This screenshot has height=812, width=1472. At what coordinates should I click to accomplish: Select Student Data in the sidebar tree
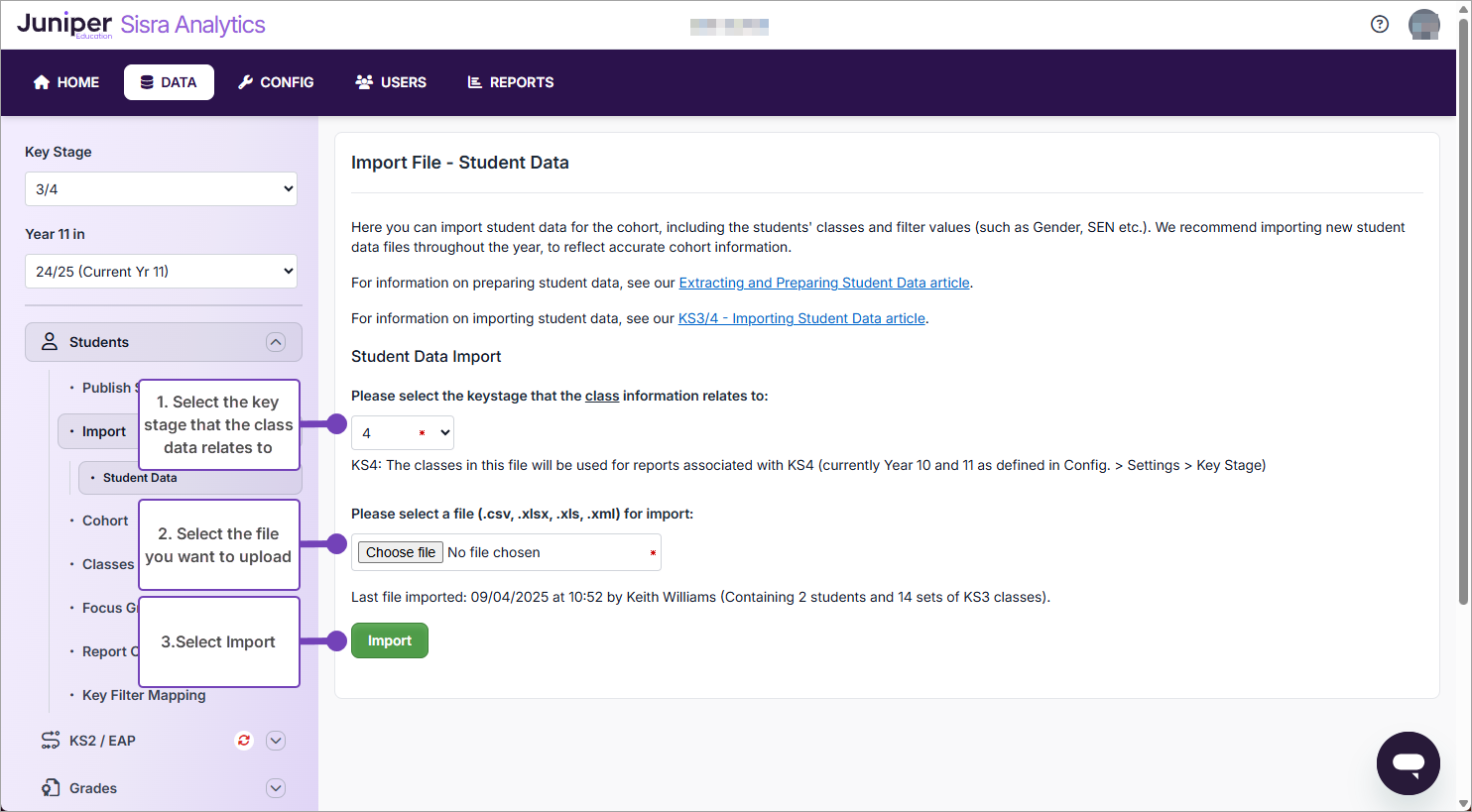[138, 477]
